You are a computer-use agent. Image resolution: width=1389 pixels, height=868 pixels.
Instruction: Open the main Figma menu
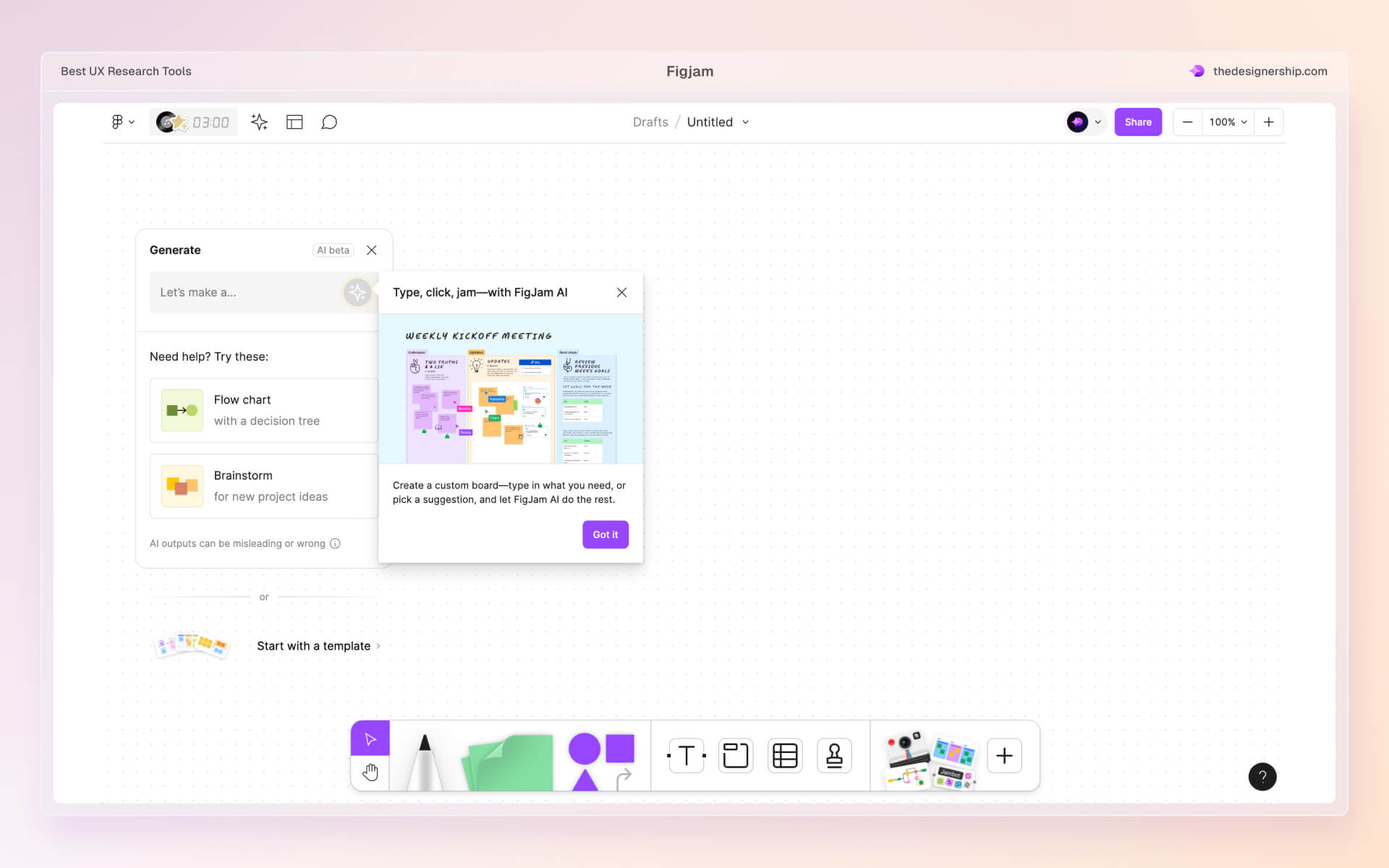pyautogui.click(x=122, y=122)
